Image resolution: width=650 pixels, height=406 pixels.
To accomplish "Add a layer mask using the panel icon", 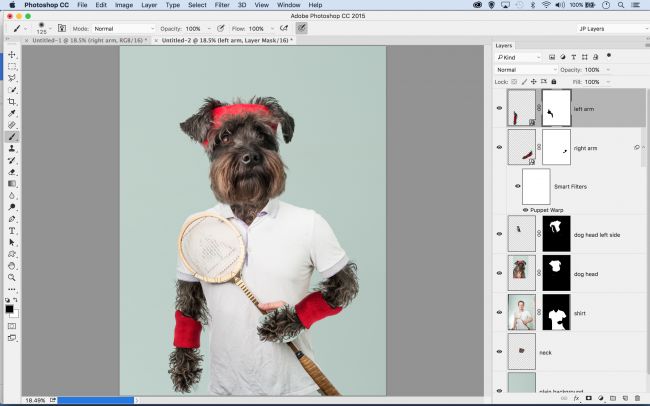I will pos(589,398).
